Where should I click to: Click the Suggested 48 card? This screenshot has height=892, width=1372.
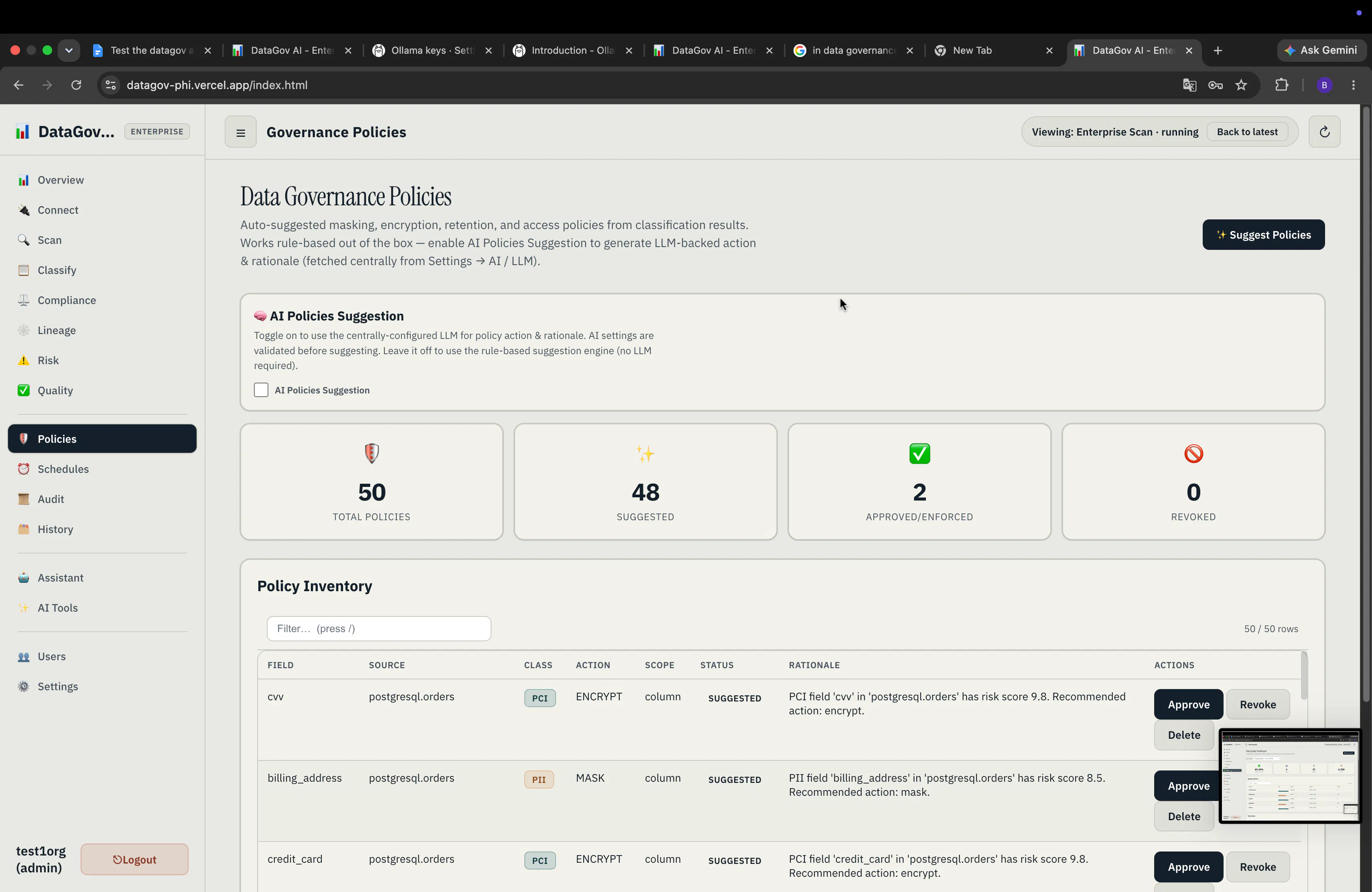[x=645, y=482]
